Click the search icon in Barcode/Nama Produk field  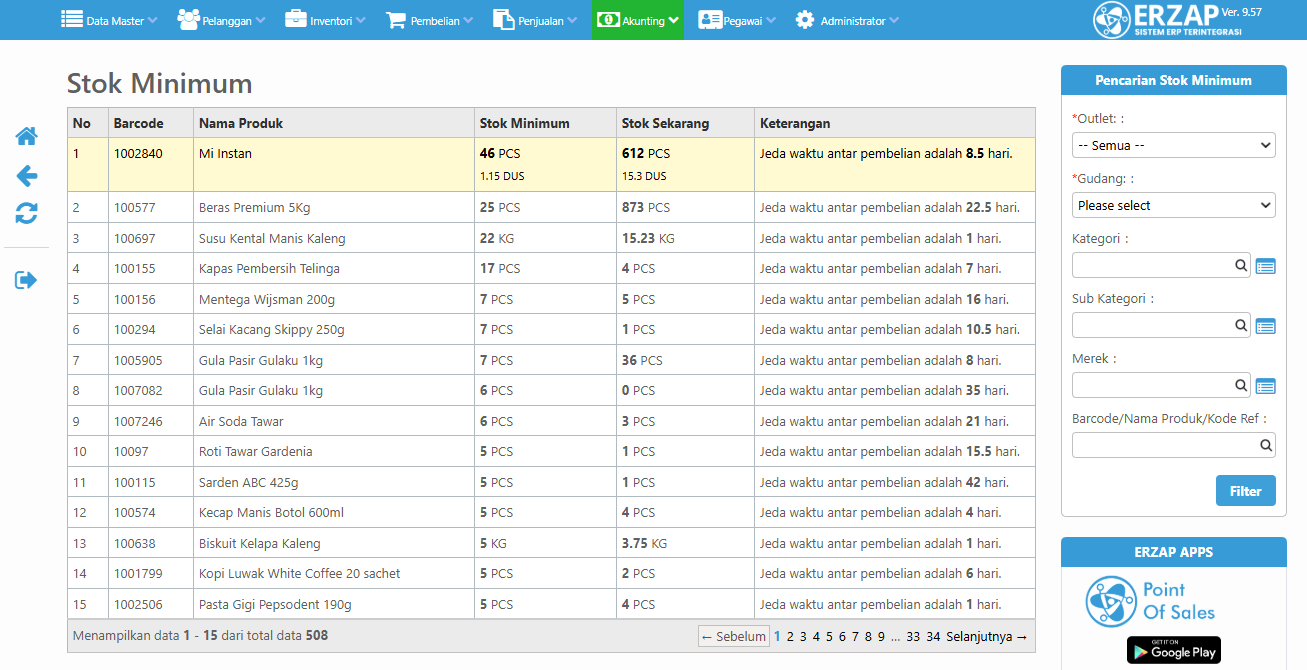pos(1265,446)
